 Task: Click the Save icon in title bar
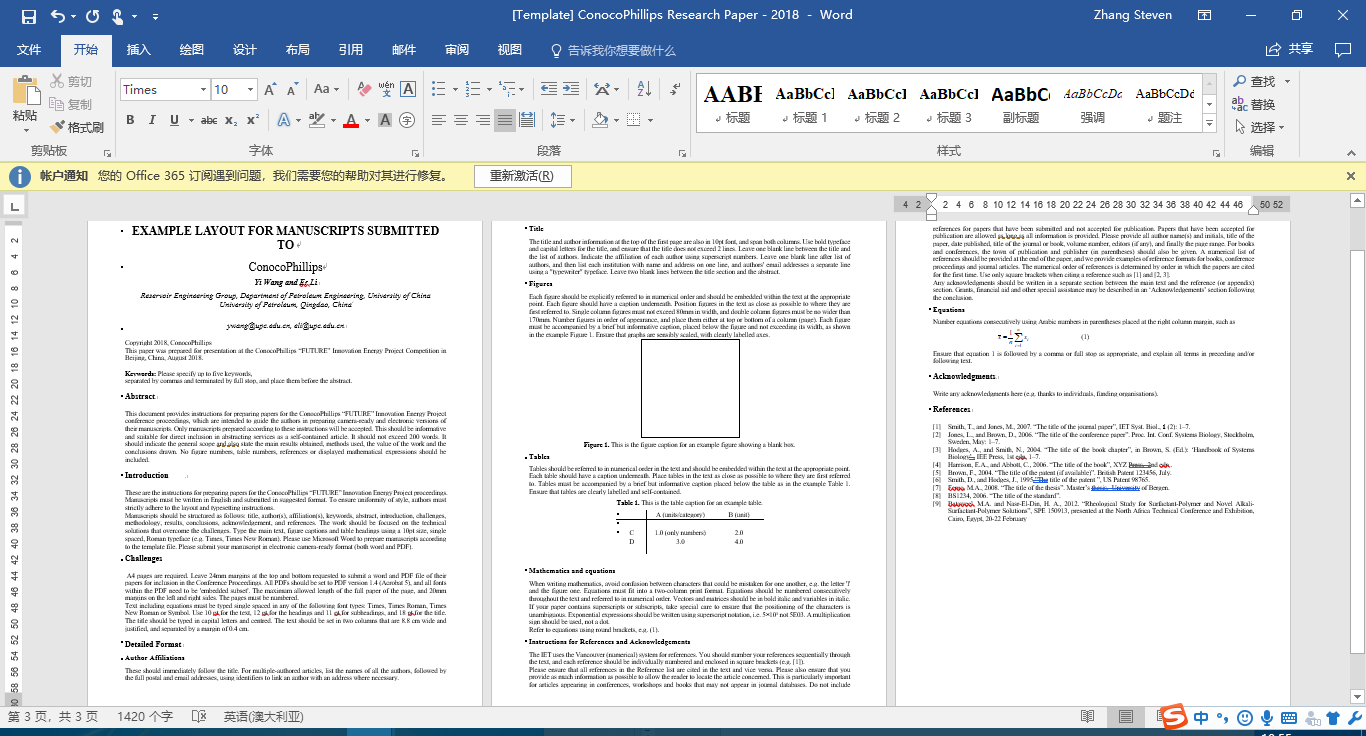[28, 15]
